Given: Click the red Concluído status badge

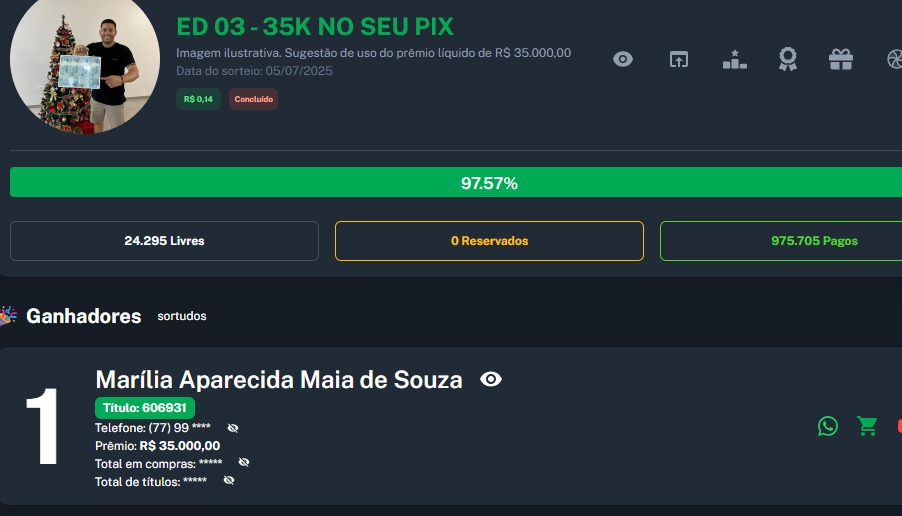Looking at the screenshot, I should (253, 99).
